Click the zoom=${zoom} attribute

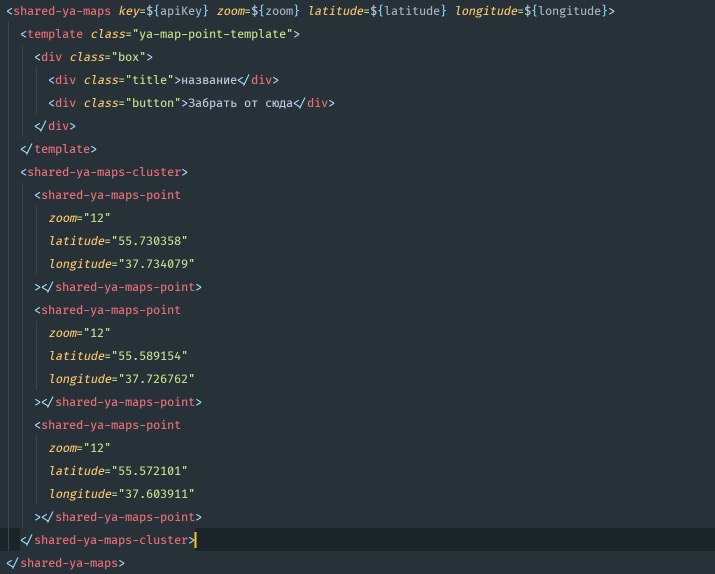(258, 11)
